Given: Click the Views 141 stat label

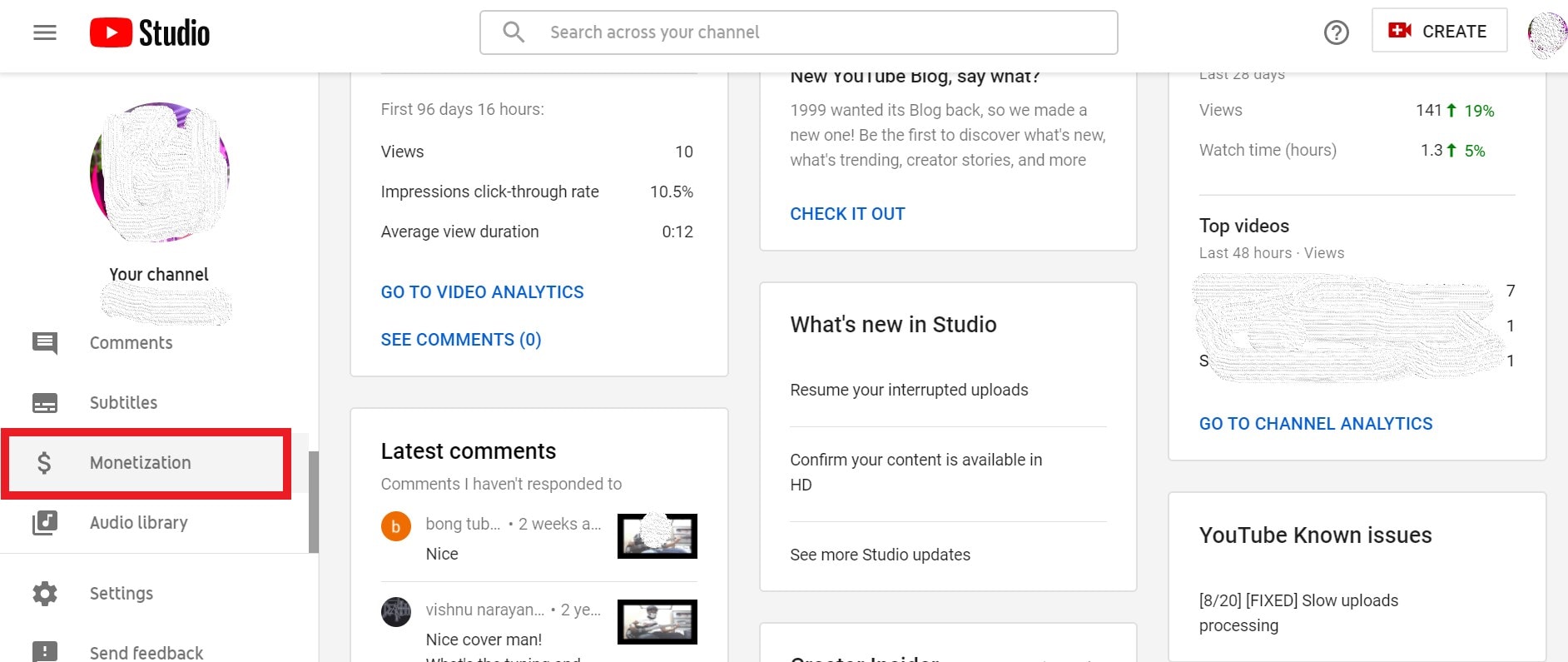Looking at the screenshot, I should pos(1220,111).
